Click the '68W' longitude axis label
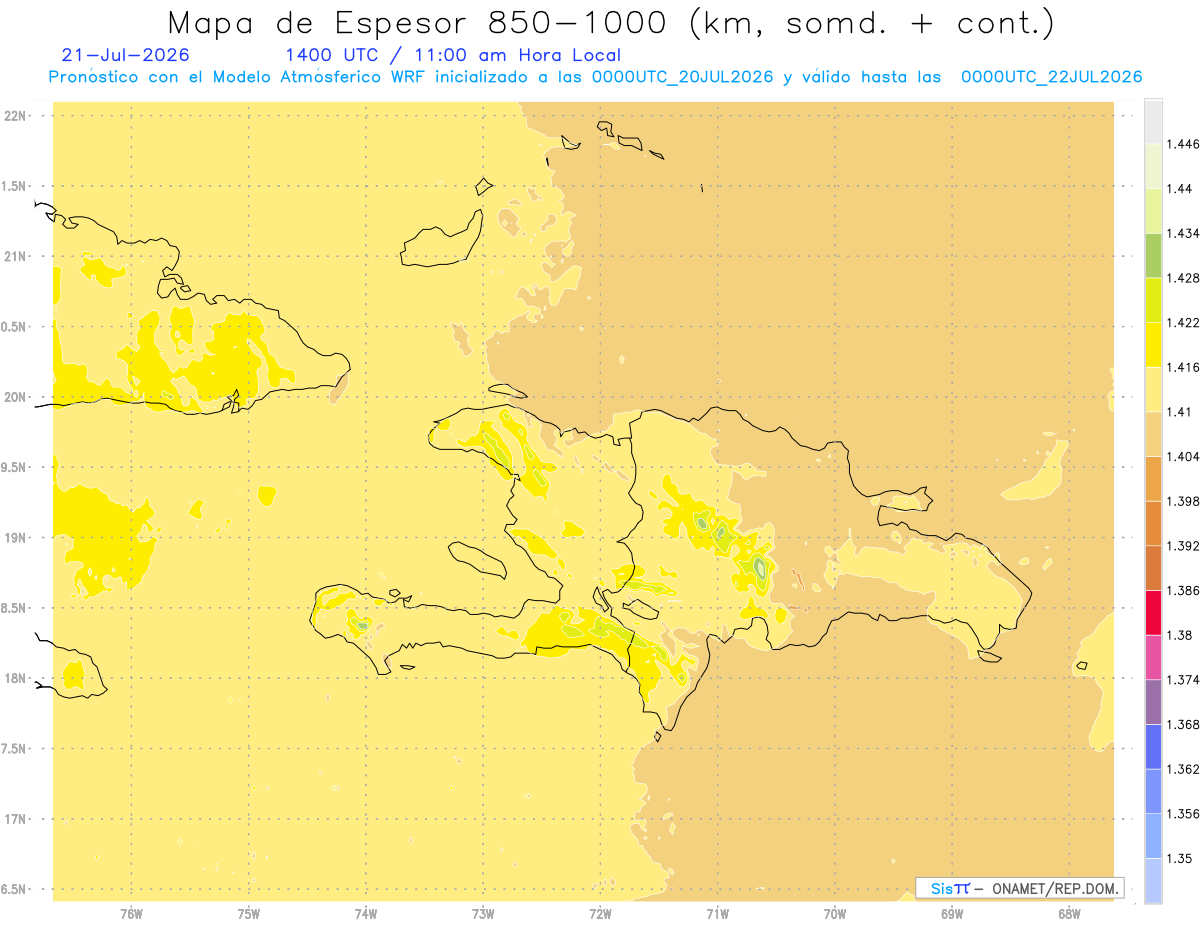The image size is (1200, 927). 1069,913
